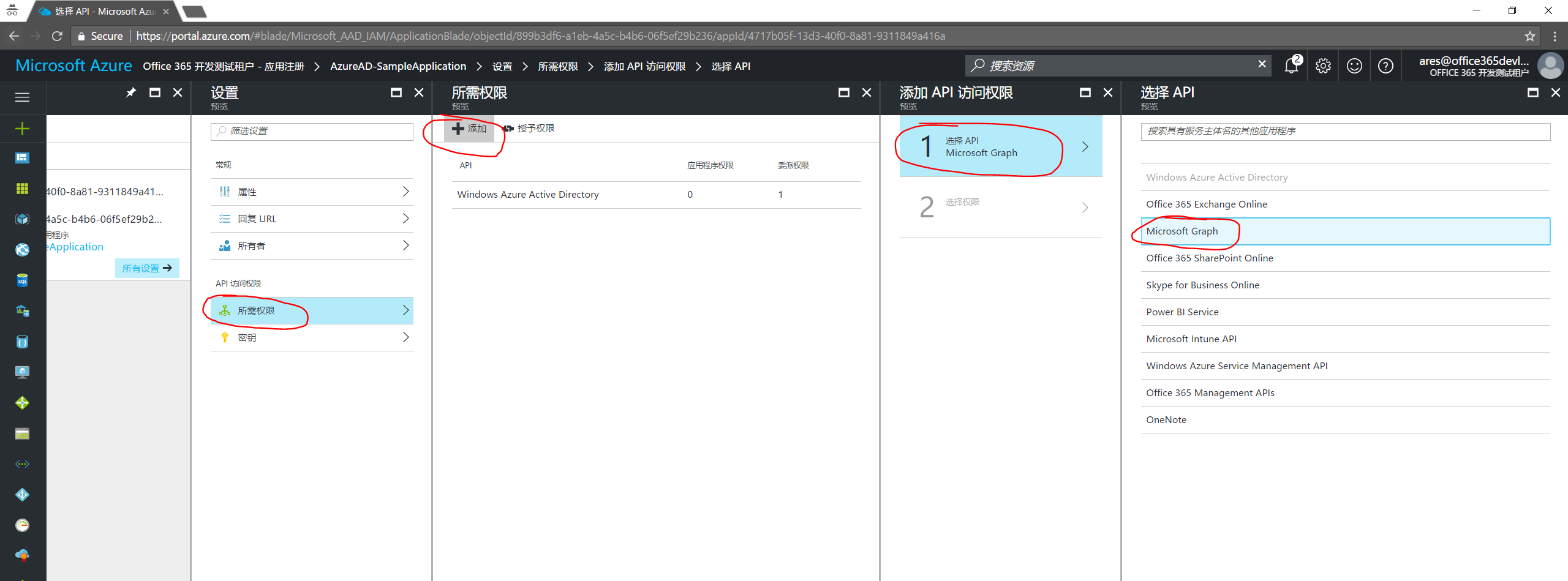Click the chevron beside 所有者
1568x581 pixels.
point(405,246)
